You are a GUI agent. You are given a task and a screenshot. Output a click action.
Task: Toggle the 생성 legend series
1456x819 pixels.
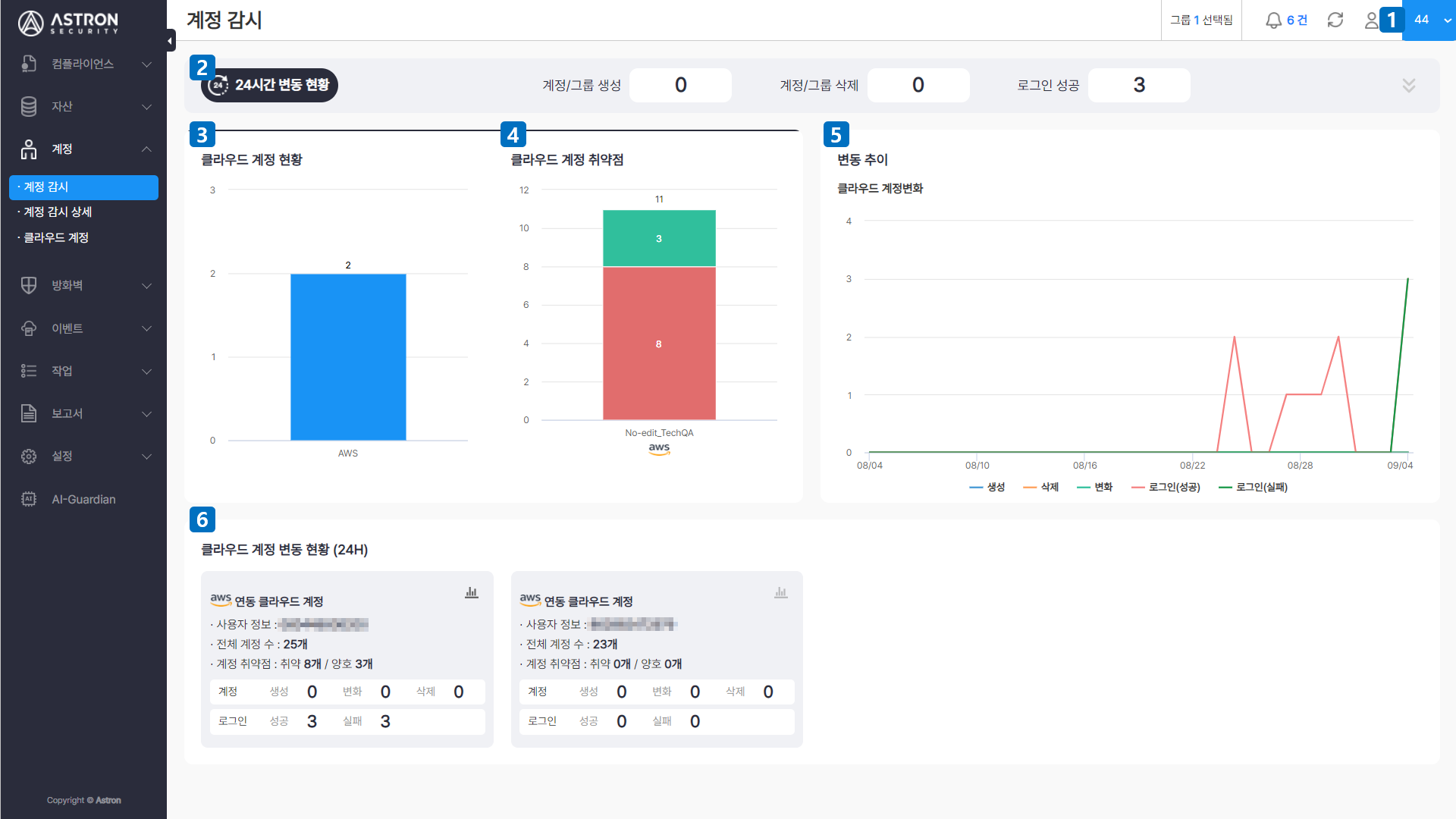pos(987,487)
